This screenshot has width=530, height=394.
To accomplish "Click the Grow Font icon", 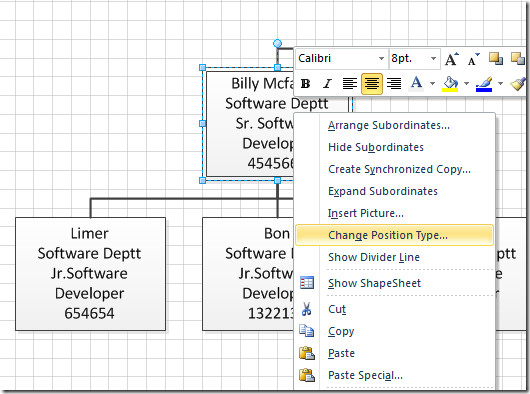I will click(452, 59).
